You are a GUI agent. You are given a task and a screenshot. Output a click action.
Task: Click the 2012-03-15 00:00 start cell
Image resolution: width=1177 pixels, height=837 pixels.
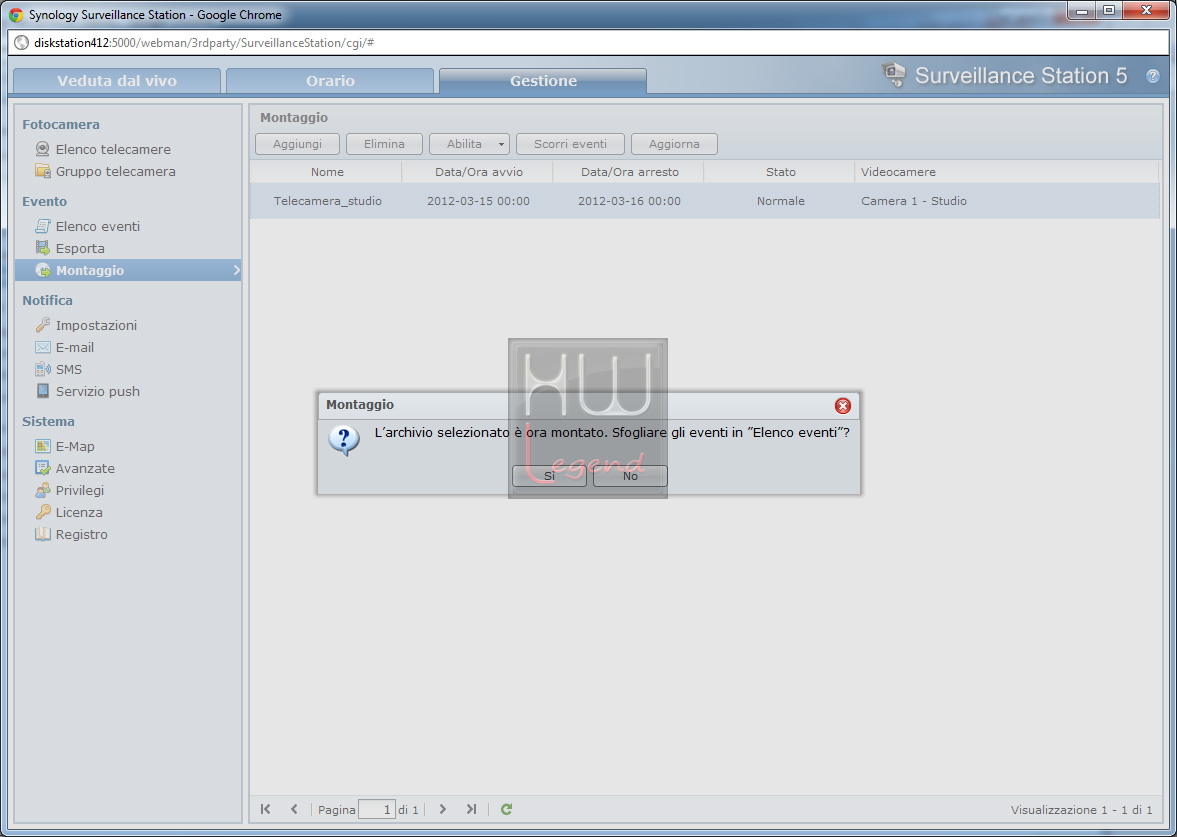point(478,201)
